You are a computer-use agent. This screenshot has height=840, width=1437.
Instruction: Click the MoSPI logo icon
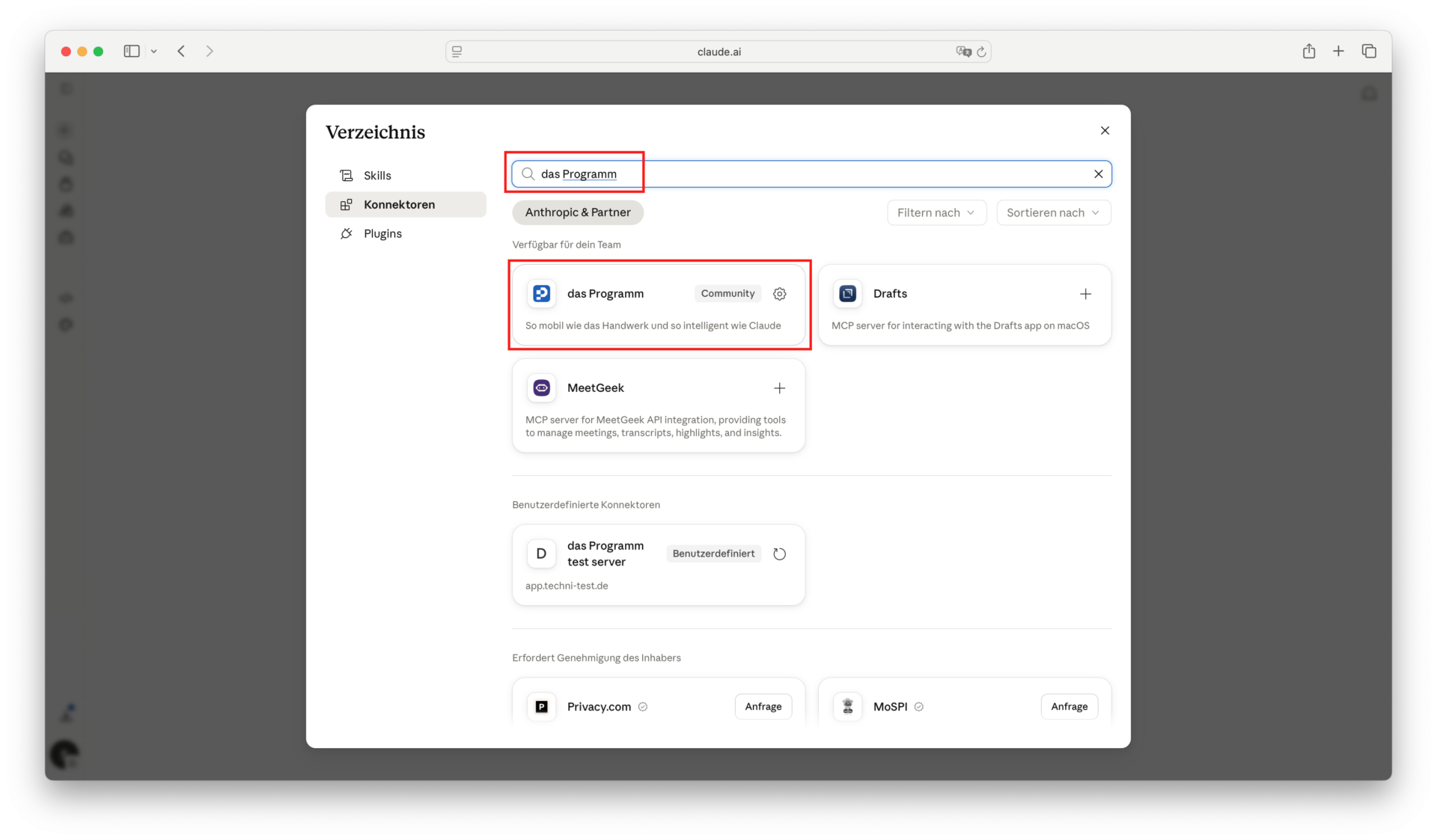click(847, 707)
